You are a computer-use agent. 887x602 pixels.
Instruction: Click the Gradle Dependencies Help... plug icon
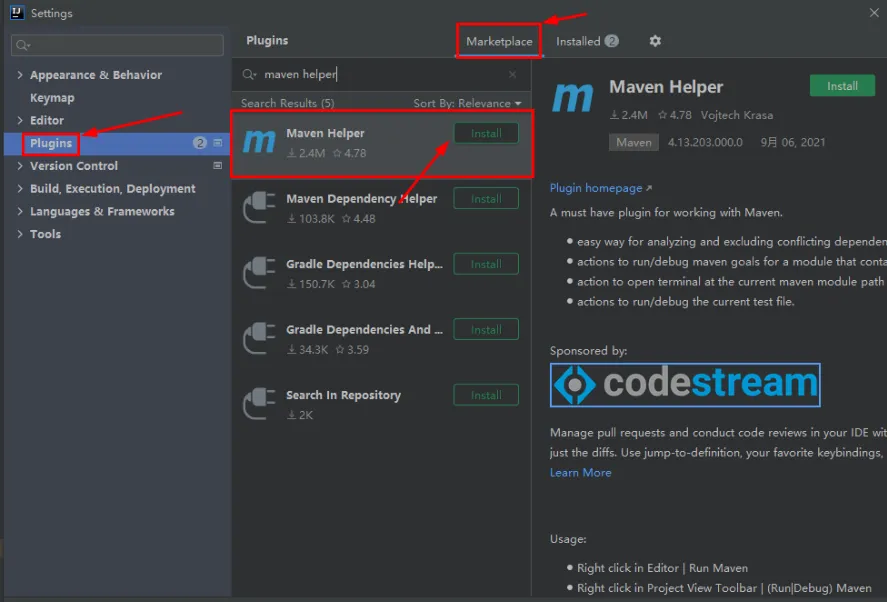click(259, 273)
